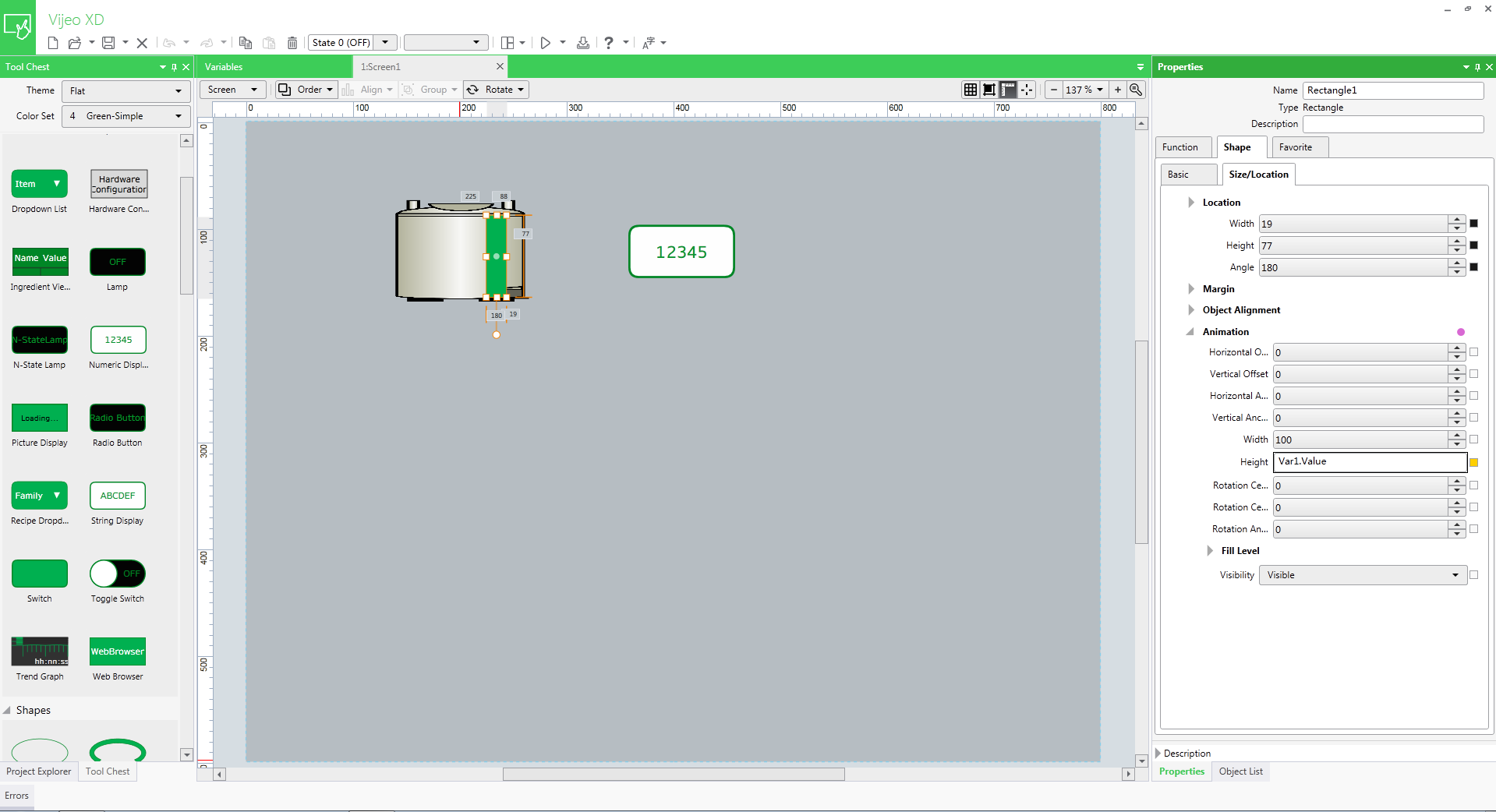Close project using toolbar X icon
The image size is (1496, 812).
(142, 43)
